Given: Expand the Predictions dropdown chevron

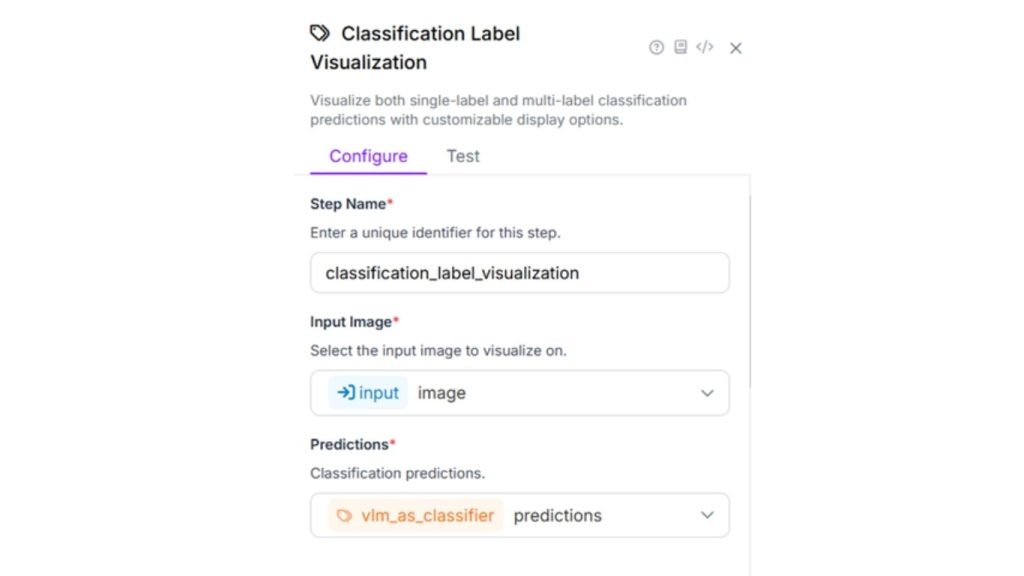Looking at the screenshot, I should pos(707,516).
